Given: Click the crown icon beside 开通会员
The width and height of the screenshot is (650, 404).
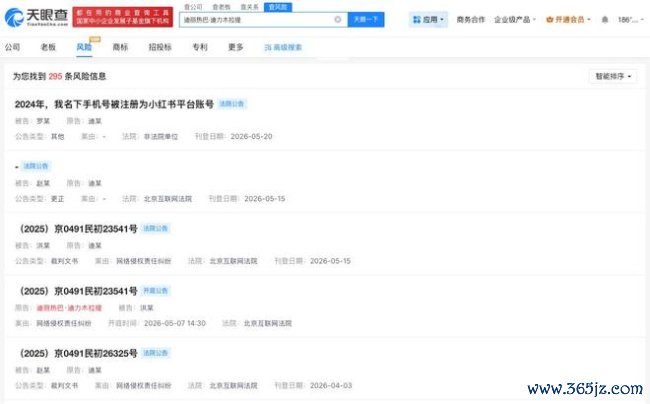Looking at the screenshot, I should 549,19.
